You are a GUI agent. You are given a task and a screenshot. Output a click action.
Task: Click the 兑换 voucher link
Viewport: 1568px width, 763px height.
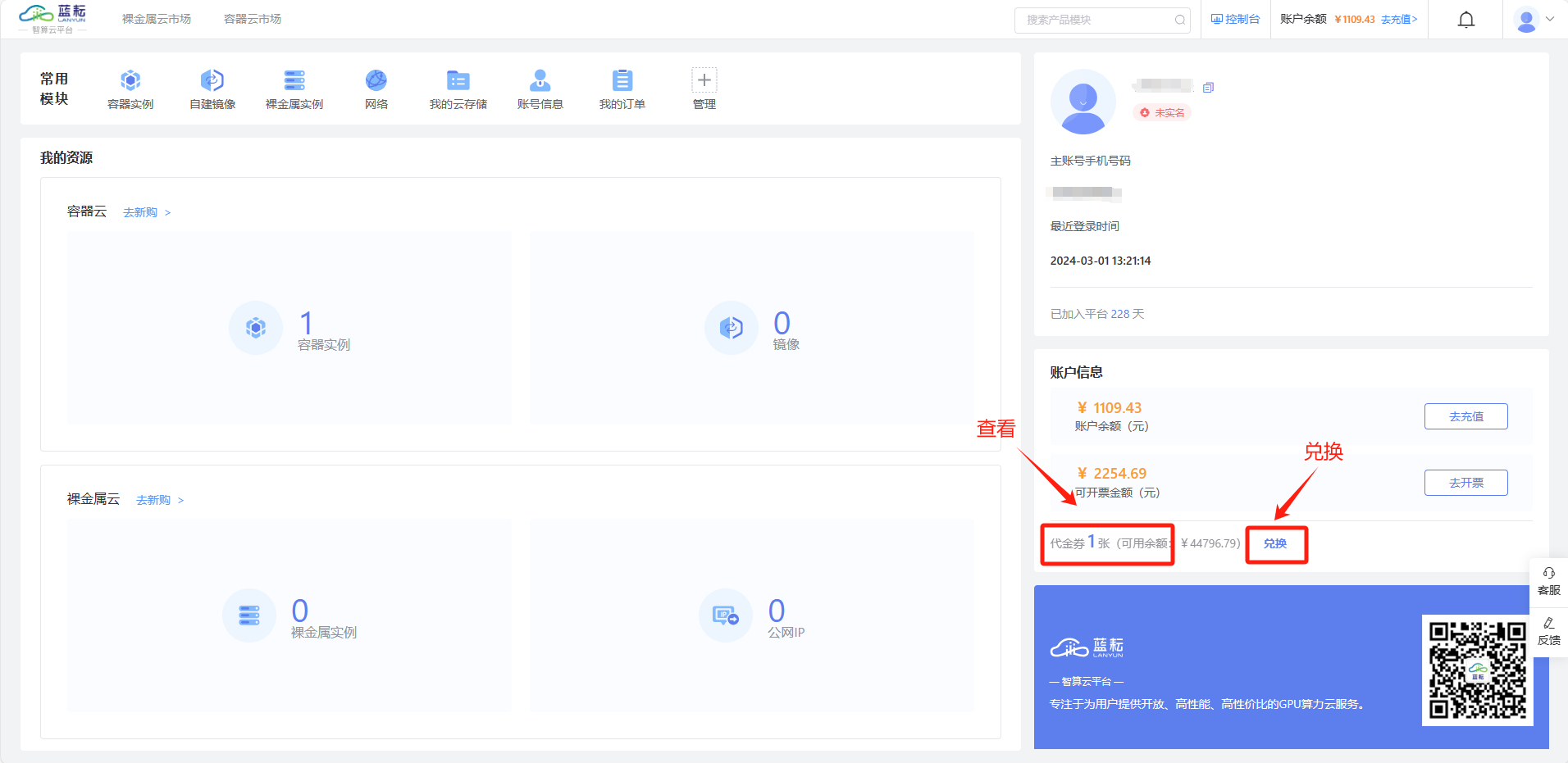(1275, 543)
